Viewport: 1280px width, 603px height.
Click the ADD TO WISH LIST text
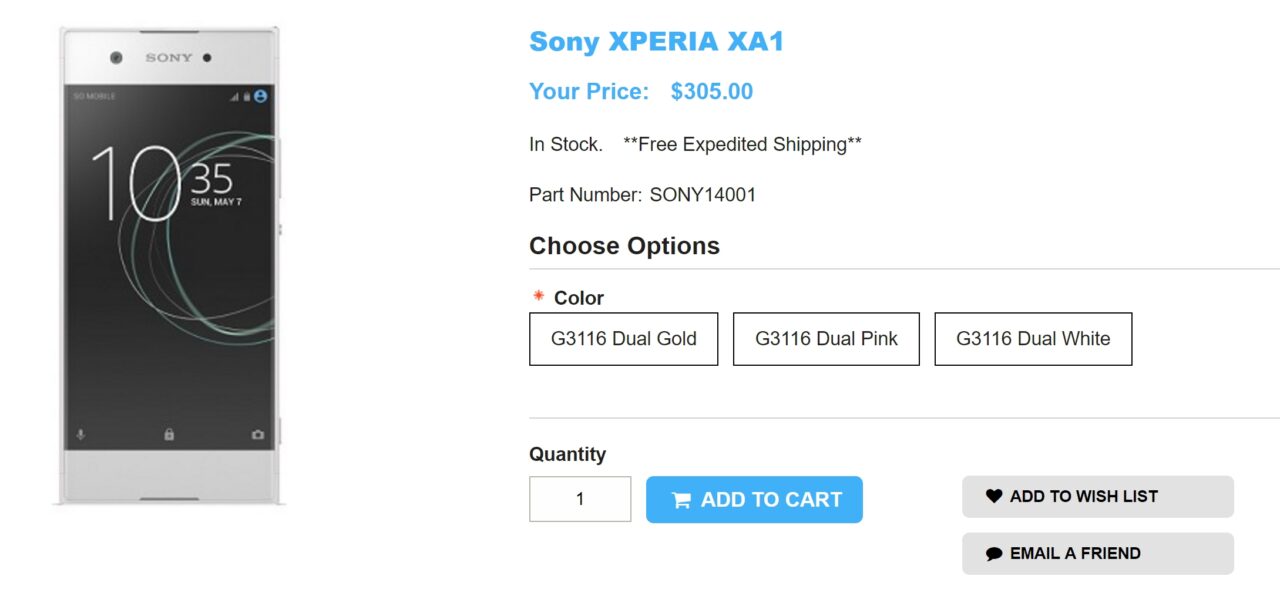click(1083, 496)
